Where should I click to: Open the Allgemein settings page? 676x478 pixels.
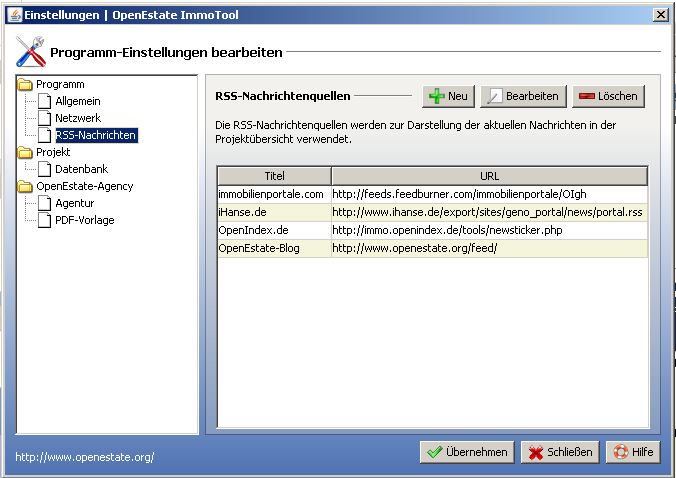(x=77, y=101)
